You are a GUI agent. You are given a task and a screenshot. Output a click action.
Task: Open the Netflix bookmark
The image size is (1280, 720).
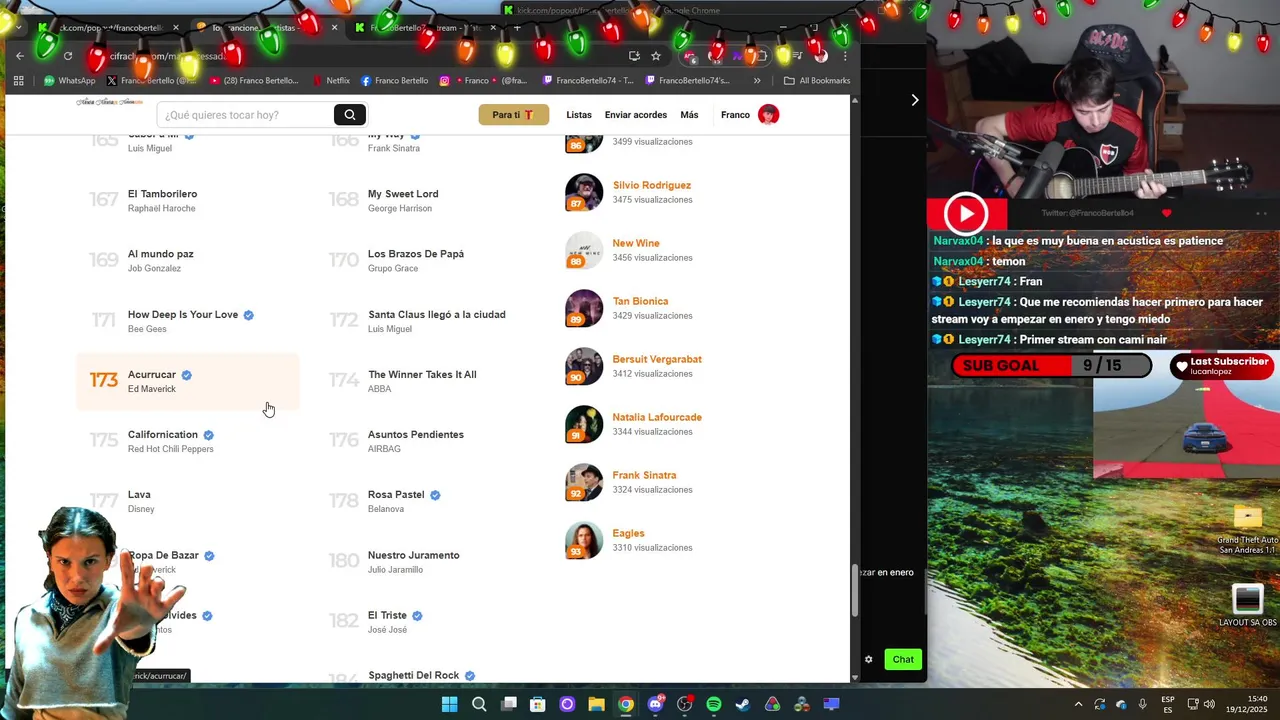click(x=331, y=81)
